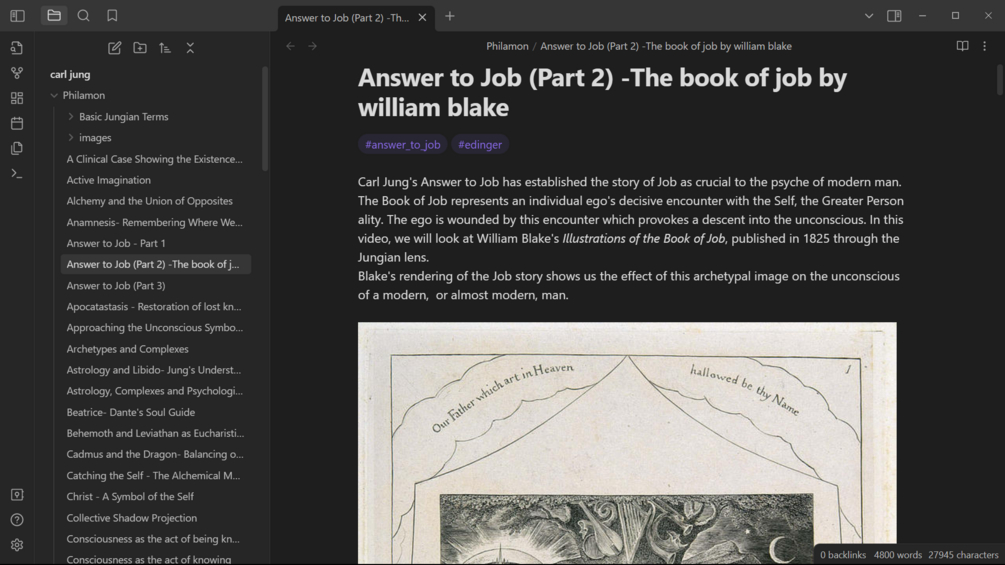Open the file explorer folder tab
This screenshot has height=565, width=1005.
click(x=54, y=15)
